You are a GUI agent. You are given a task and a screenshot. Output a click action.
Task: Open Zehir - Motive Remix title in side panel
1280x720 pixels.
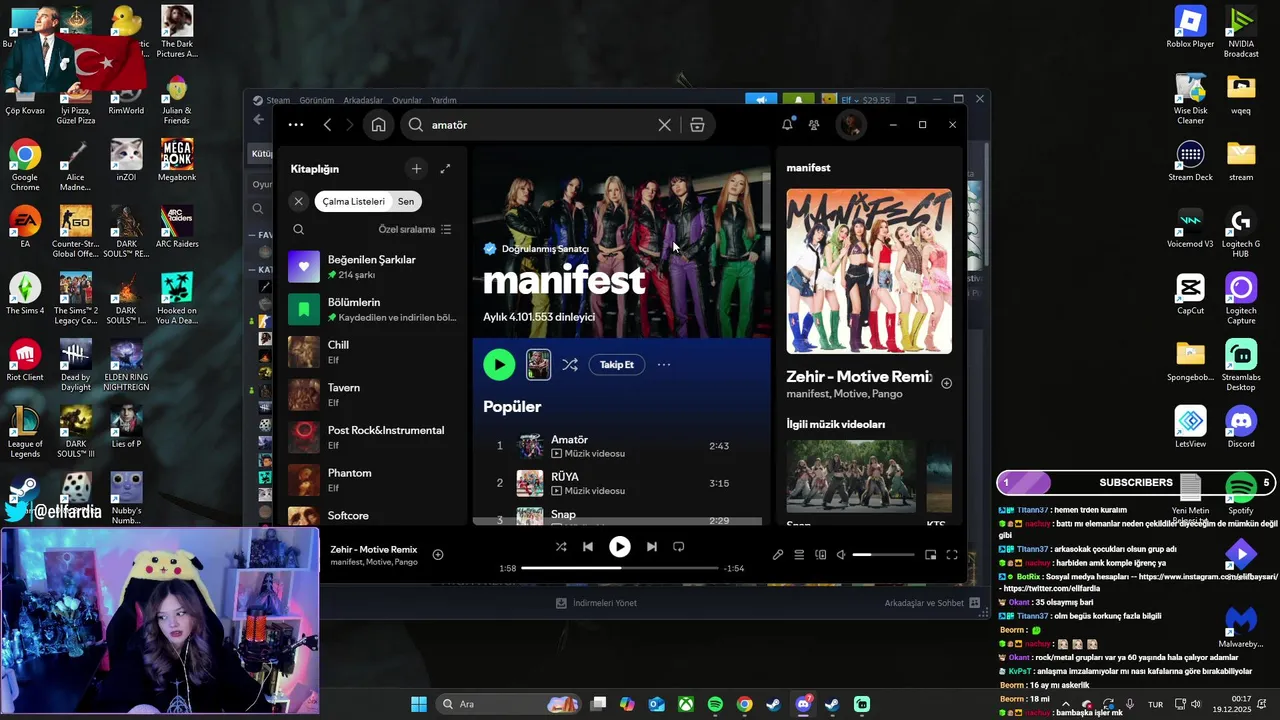(859, 377)
